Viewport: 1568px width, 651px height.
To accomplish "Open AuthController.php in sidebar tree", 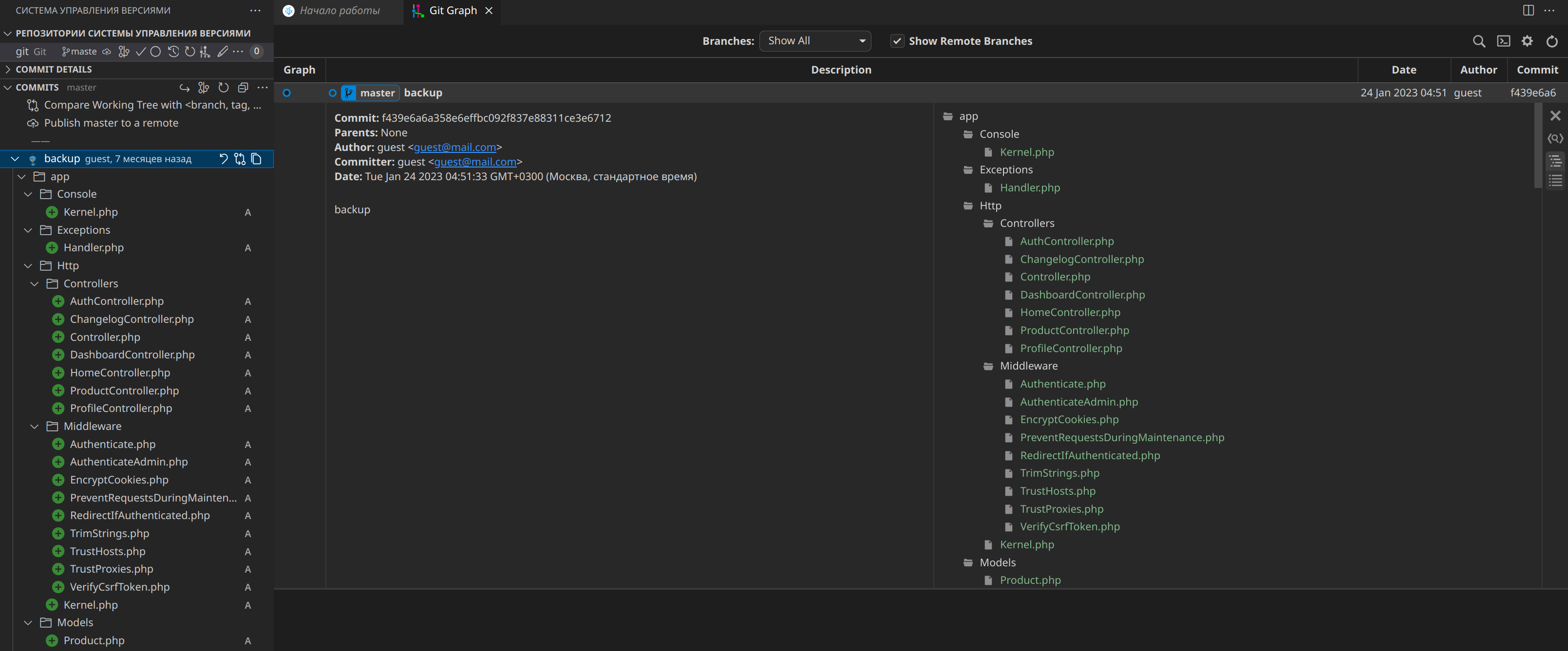I will [117, 301].
